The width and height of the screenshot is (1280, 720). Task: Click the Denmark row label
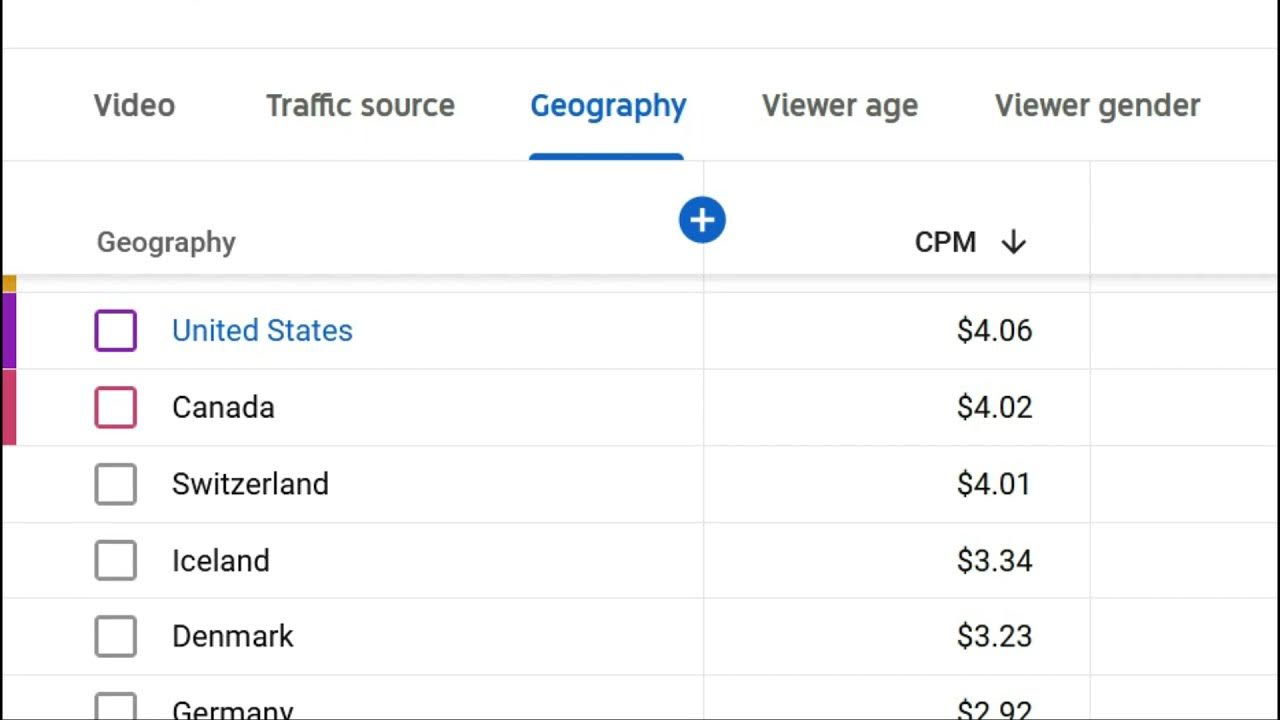[x=233, y=637]
